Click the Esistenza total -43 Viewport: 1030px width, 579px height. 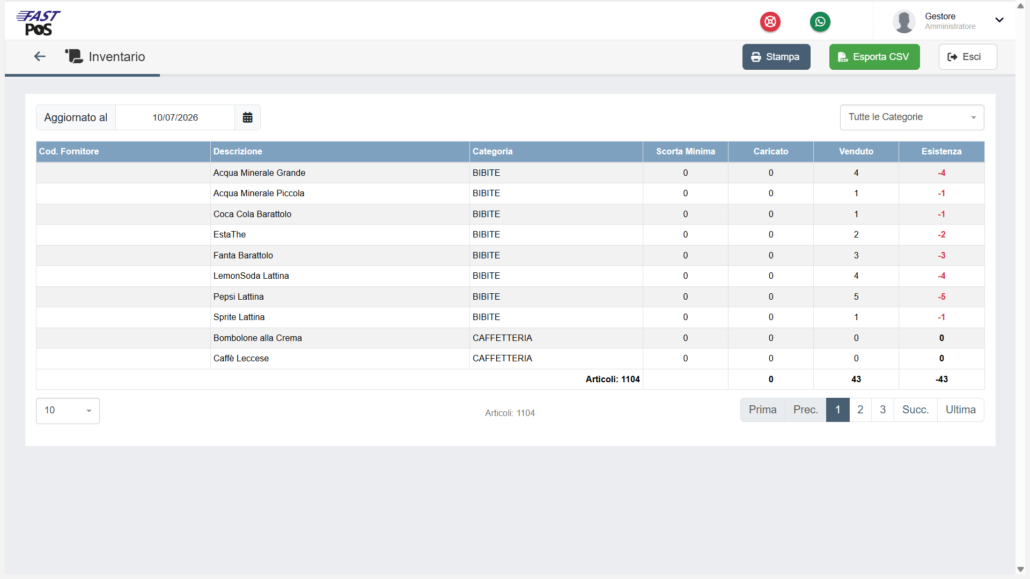(941, 379)
